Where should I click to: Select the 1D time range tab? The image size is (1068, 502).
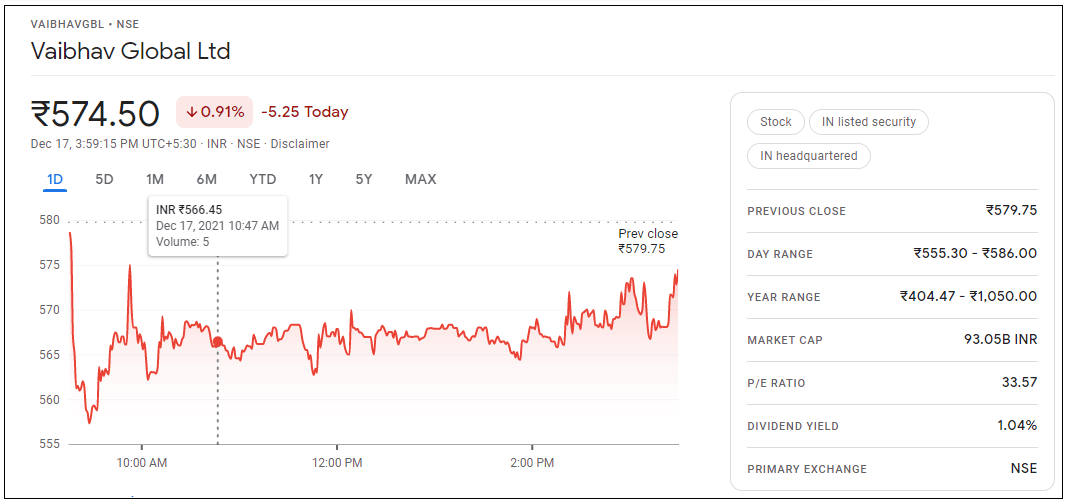(x=55, y=180)
